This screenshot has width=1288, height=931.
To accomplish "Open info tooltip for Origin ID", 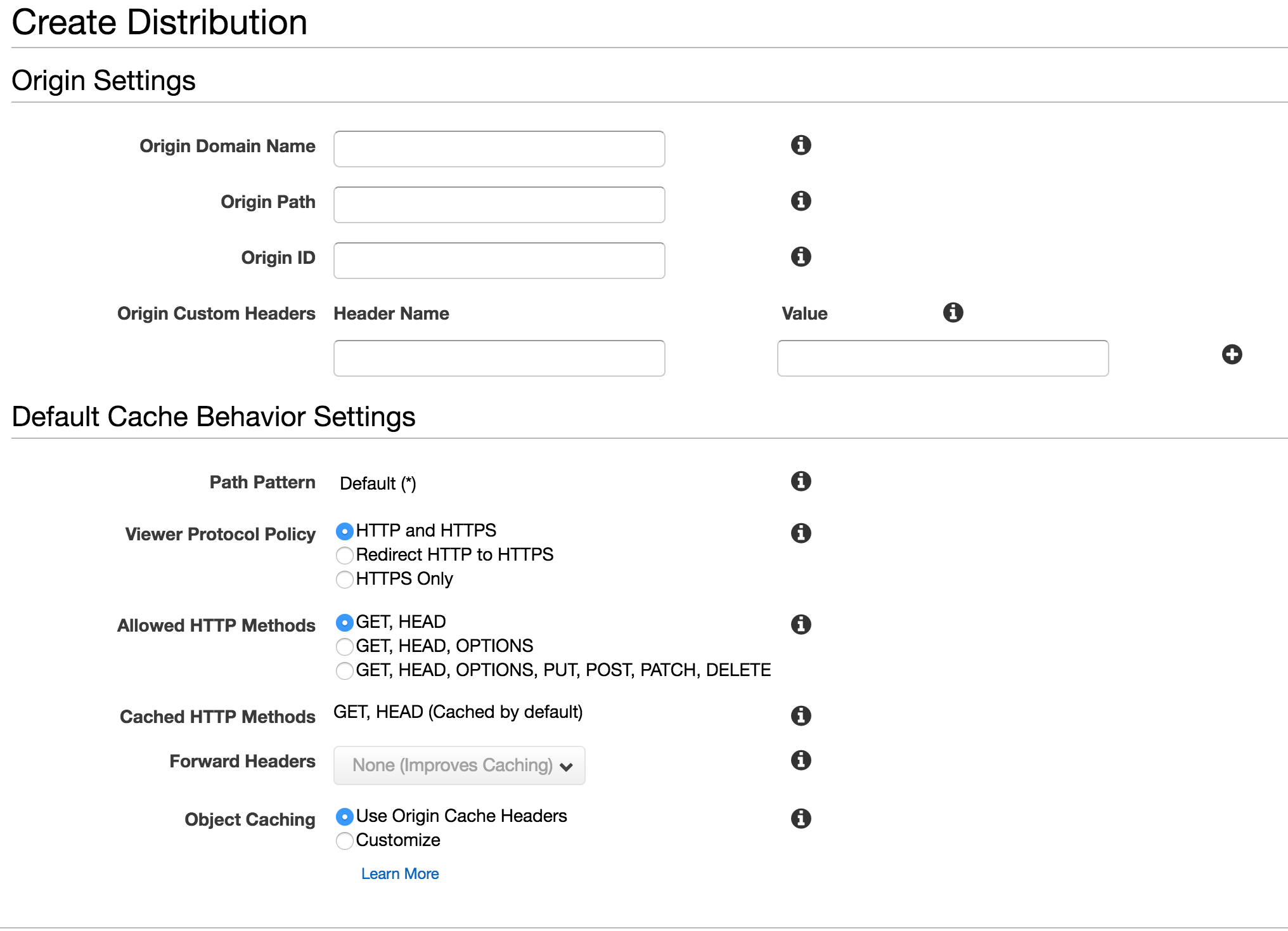I will pos(801,257).
